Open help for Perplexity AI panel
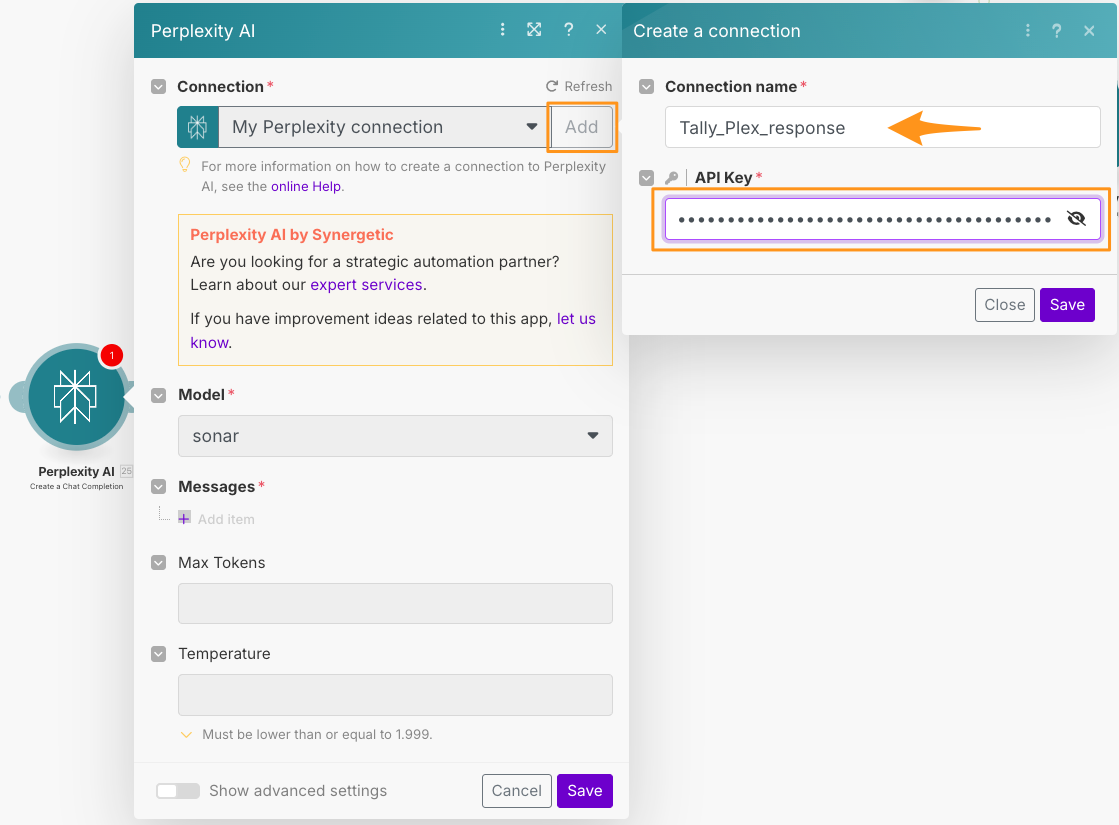This screenshot has width=1119, height=825. (568, 29)
